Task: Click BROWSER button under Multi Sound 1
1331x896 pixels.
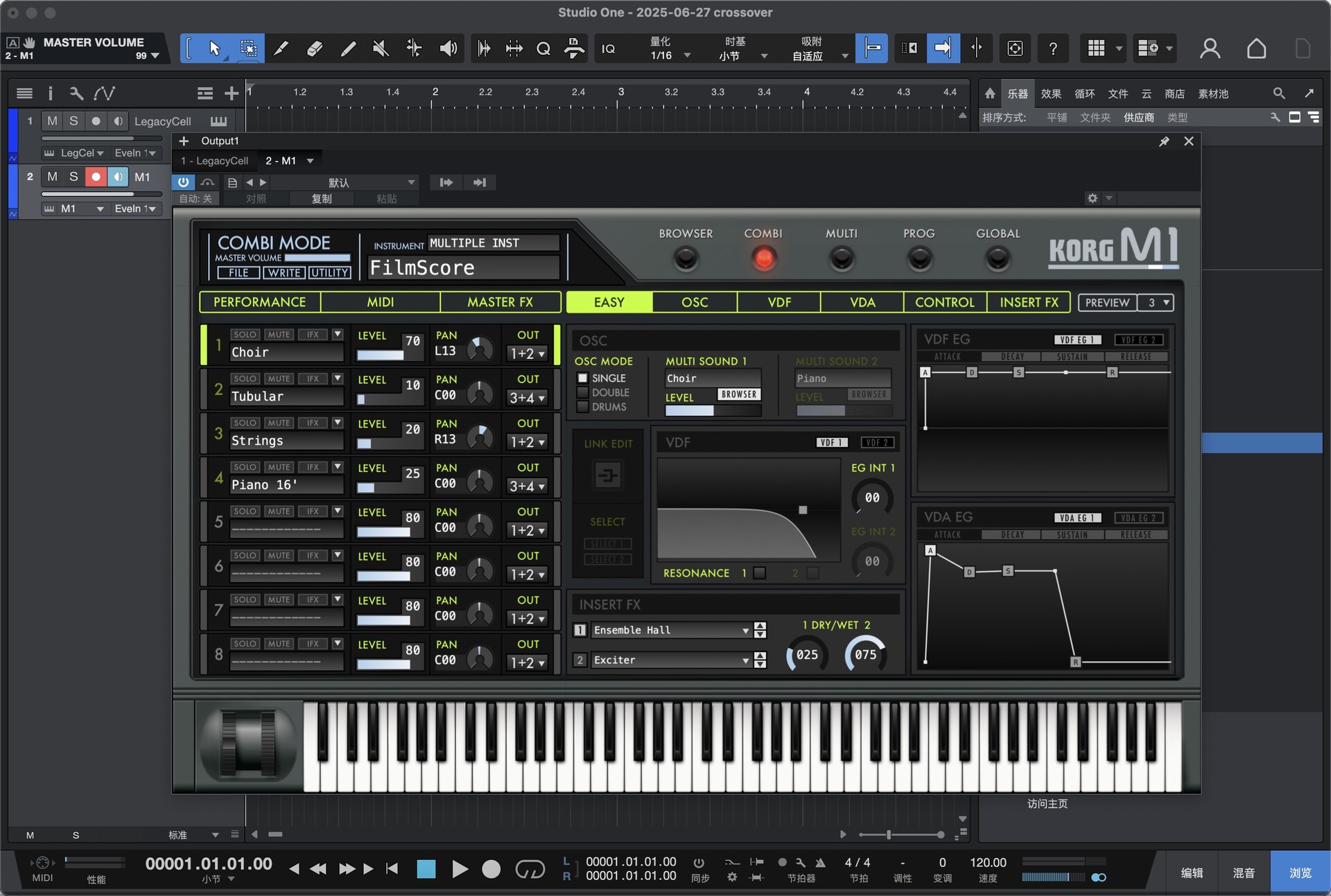Action: (x=739, y=394)
